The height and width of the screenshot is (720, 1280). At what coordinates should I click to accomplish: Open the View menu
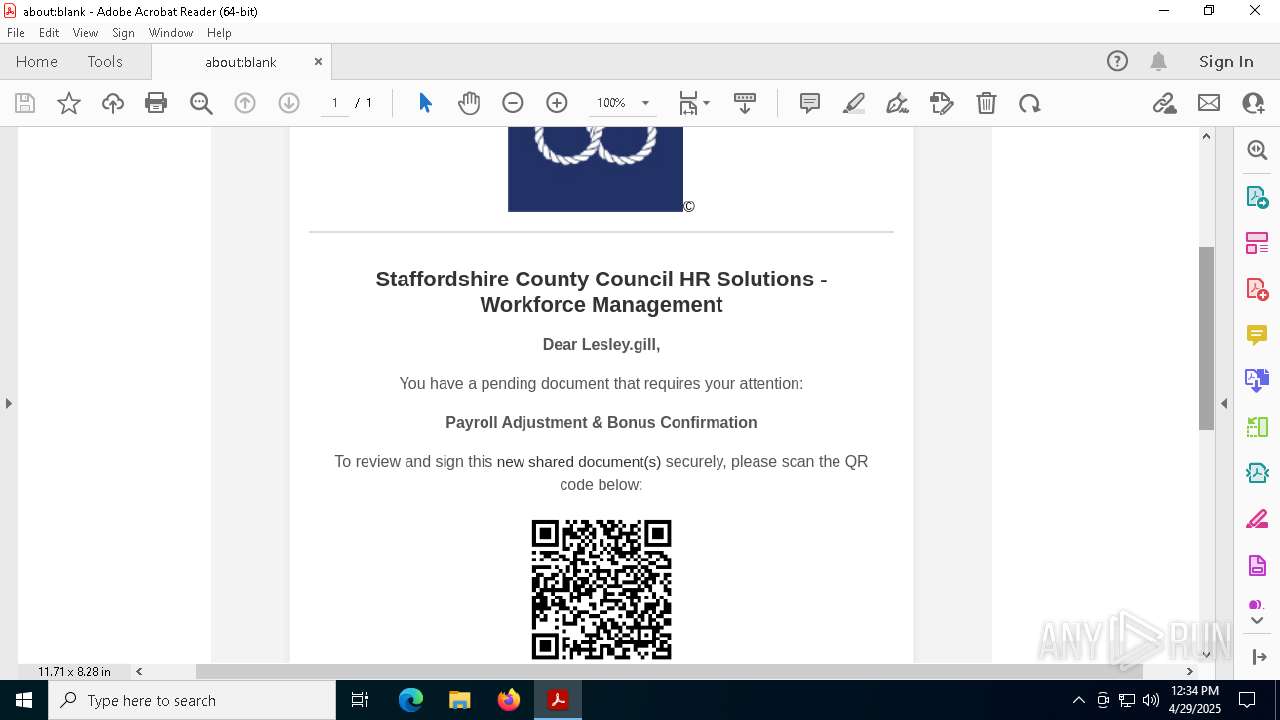[x=85, y=33]
